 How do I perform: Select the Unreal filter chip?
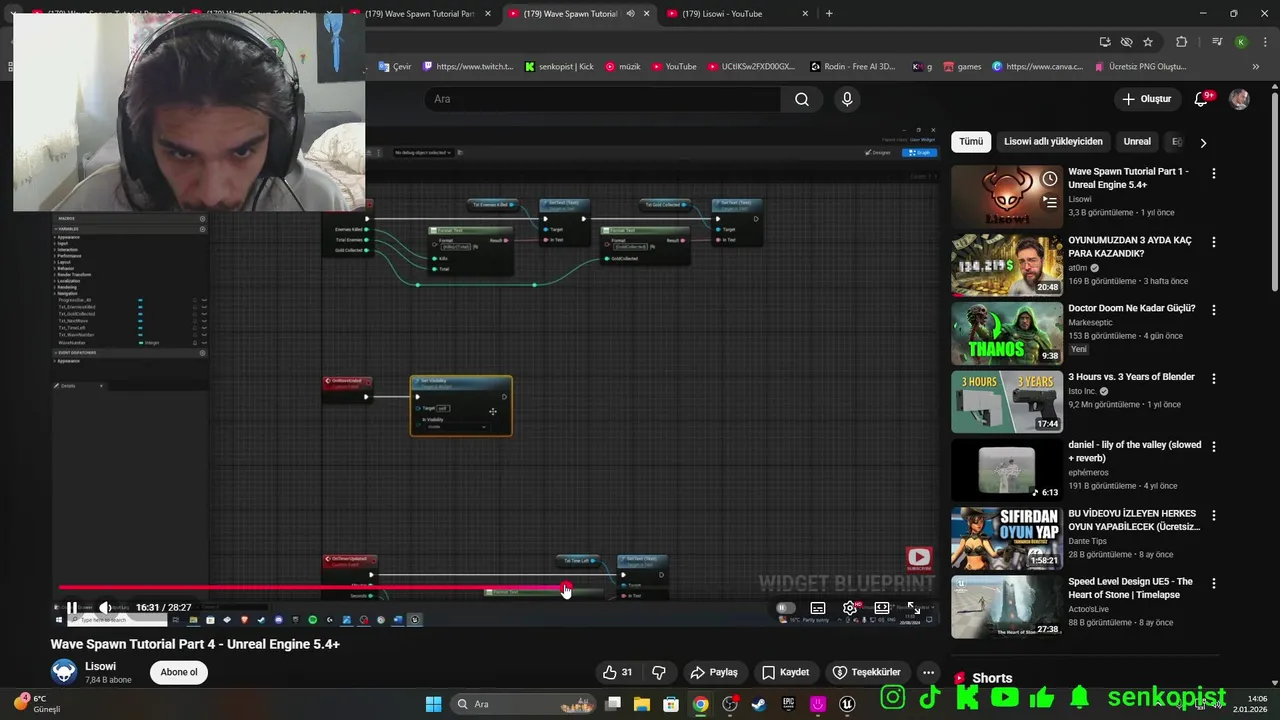tap(1137, 142)
